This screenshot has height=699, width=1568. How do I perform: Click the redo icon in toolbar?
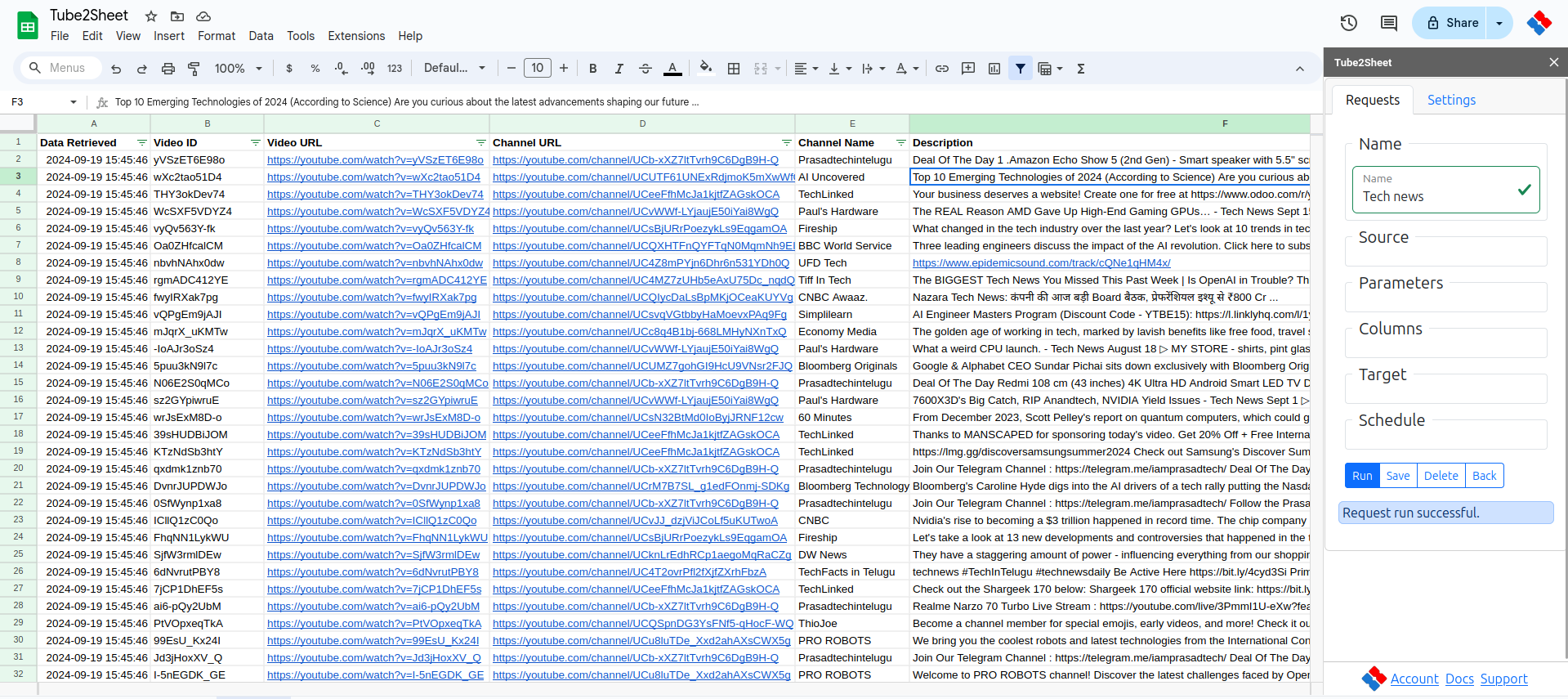tap(142, 69)
